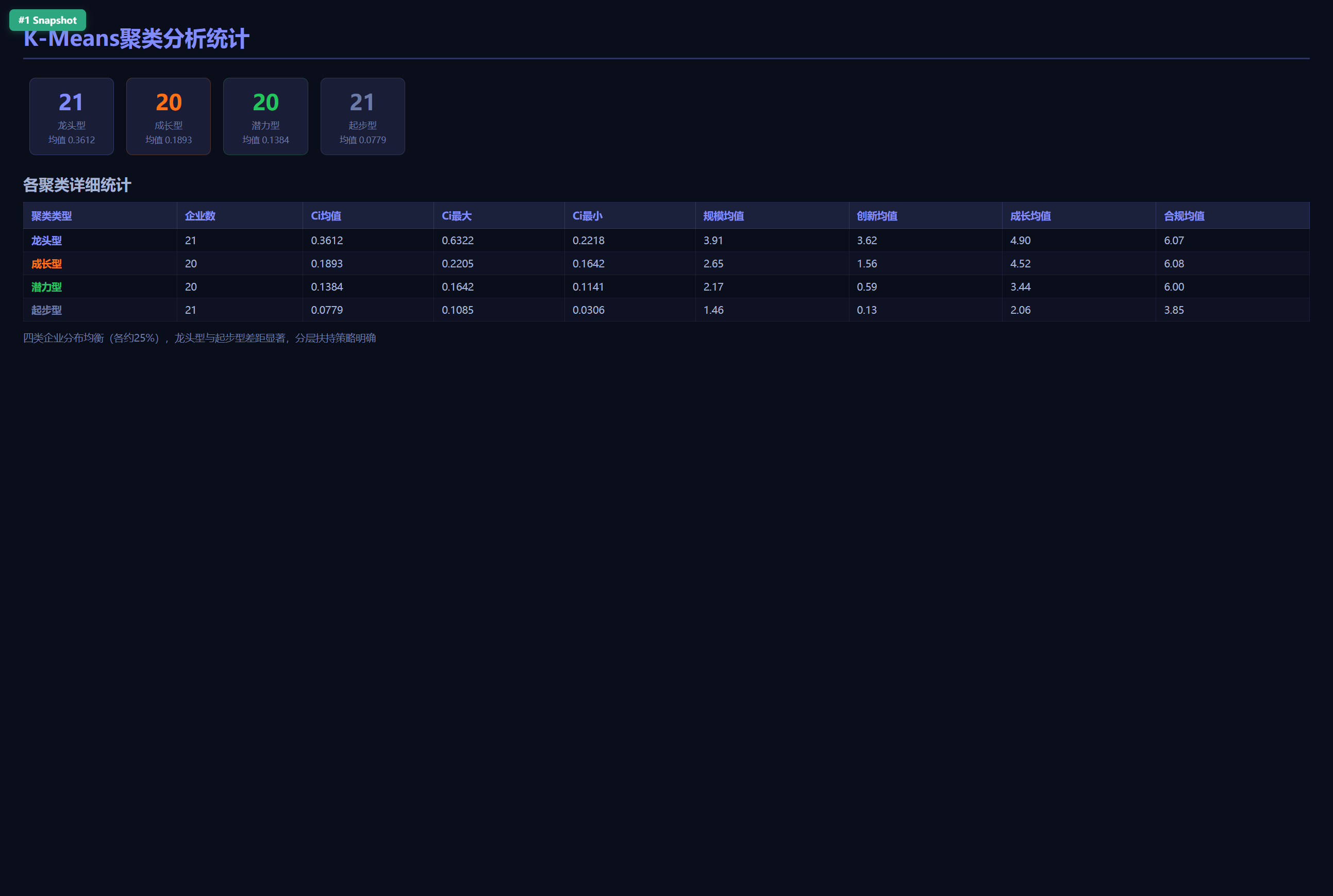
Task: Select the 成长型 summary card showing 20
Action: 169,116
